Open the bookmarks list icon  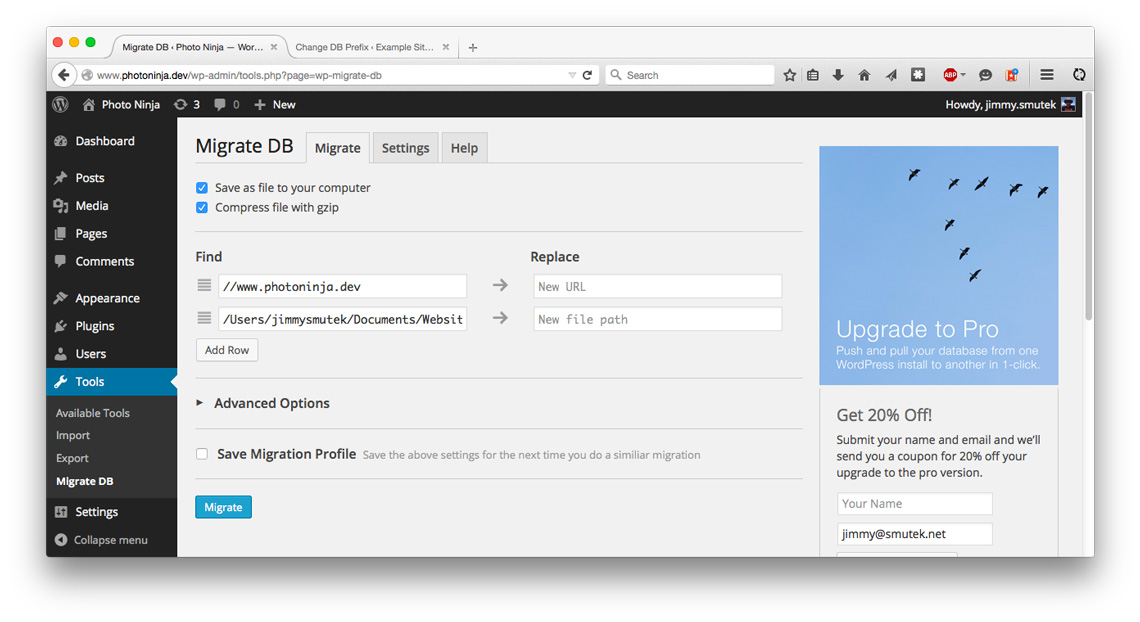tap(813, 75)
